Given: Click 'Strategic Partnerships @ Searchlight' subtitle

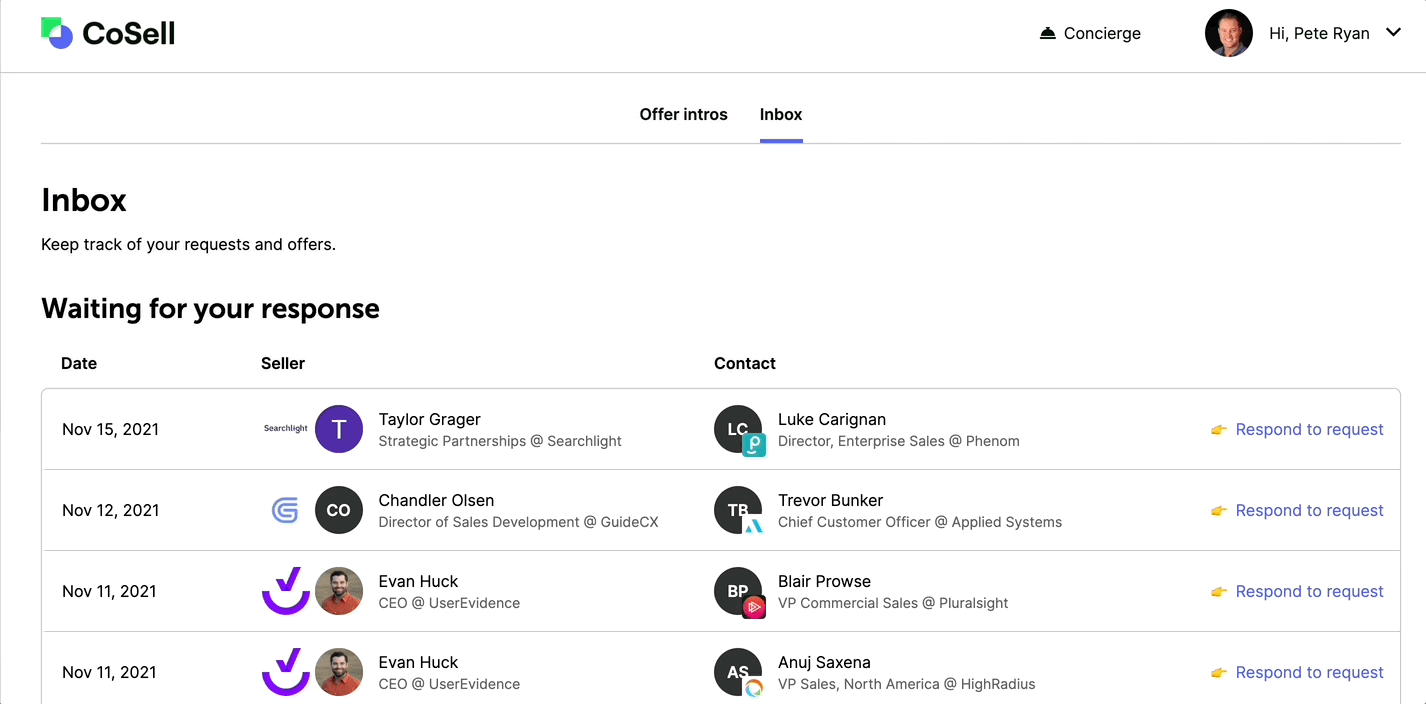Looking at the screenshot, I should point(500,441).
